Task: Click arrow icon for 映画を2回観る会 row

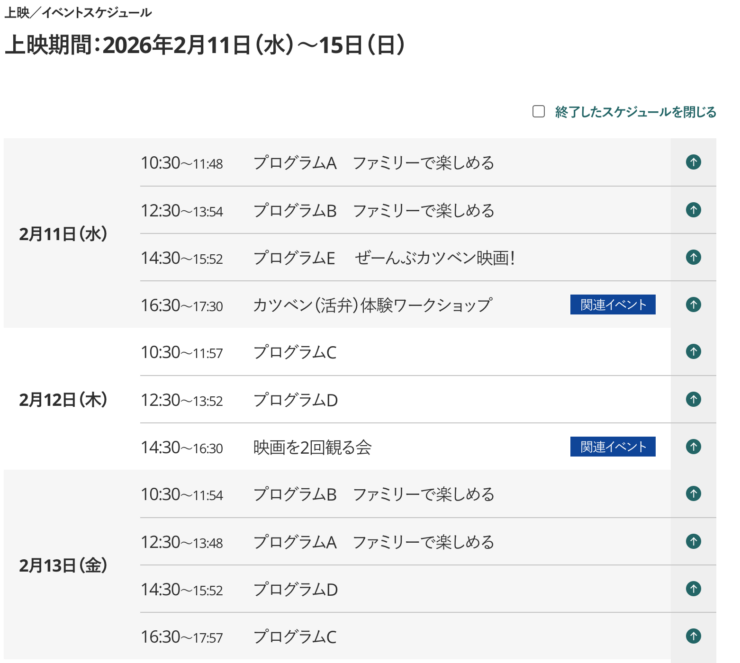Action: 693,446
